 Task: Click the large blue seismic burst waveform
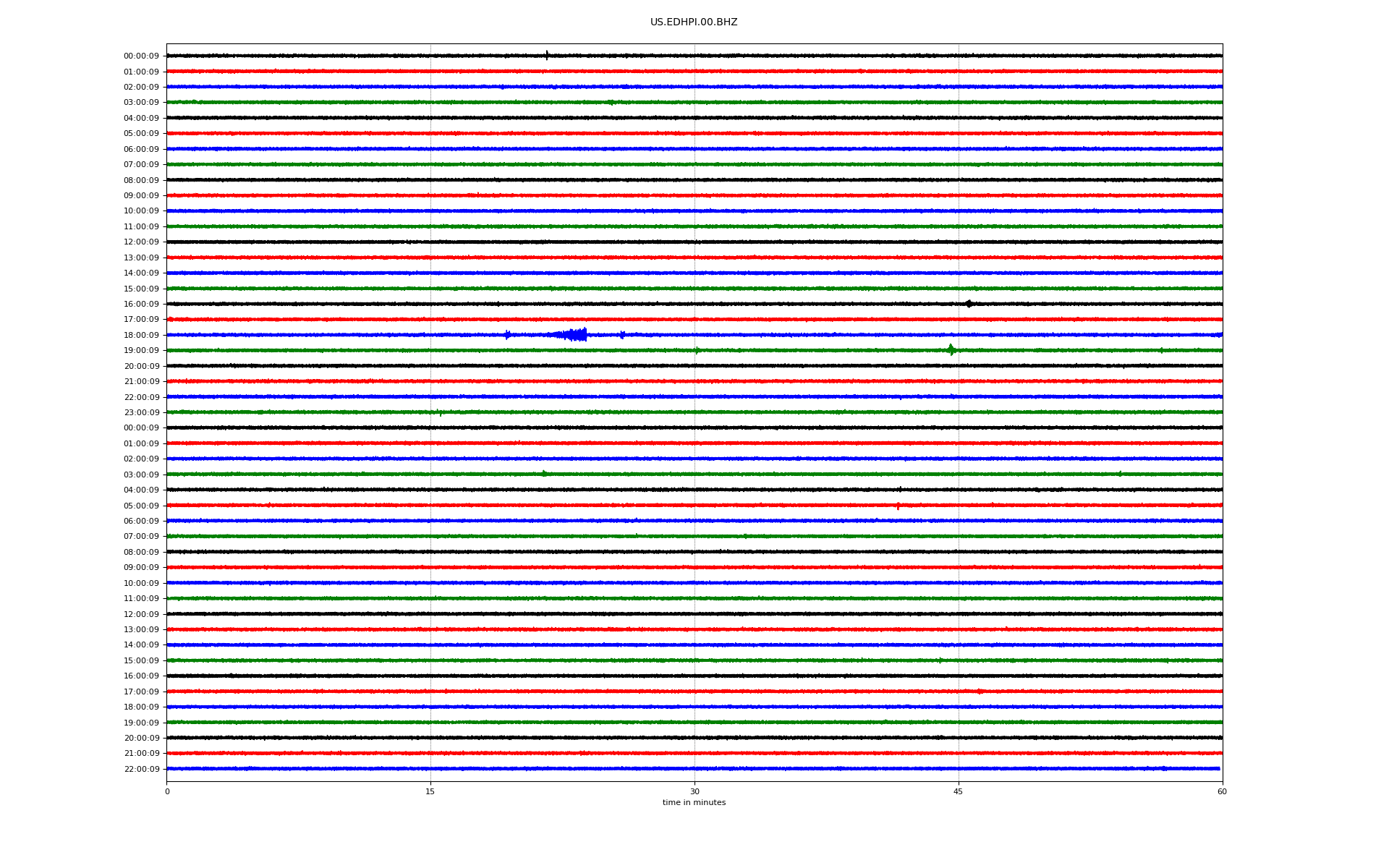point(577,334)
